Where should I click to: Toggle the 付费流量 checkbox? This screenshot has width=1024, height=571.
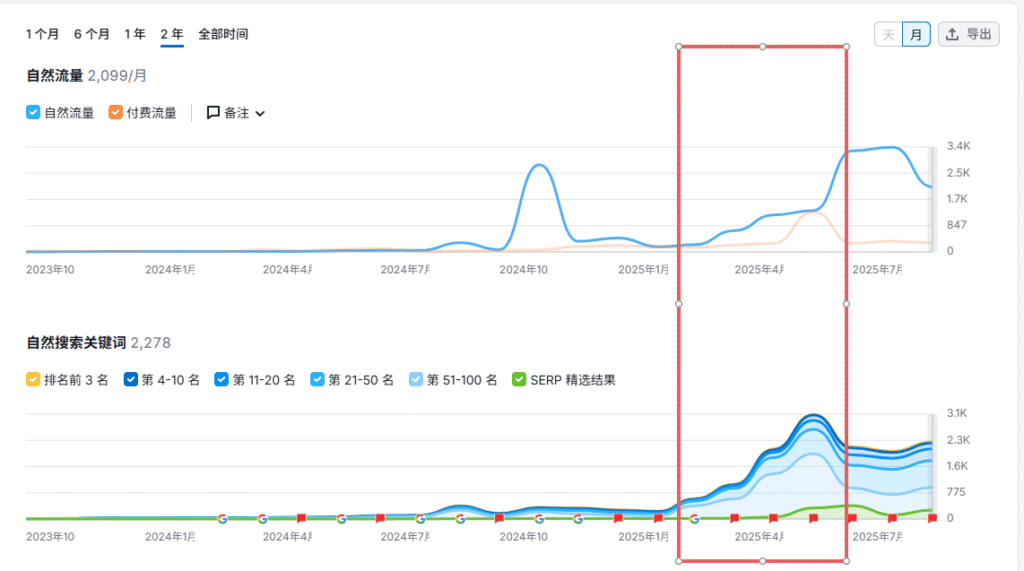coord(115,113)
